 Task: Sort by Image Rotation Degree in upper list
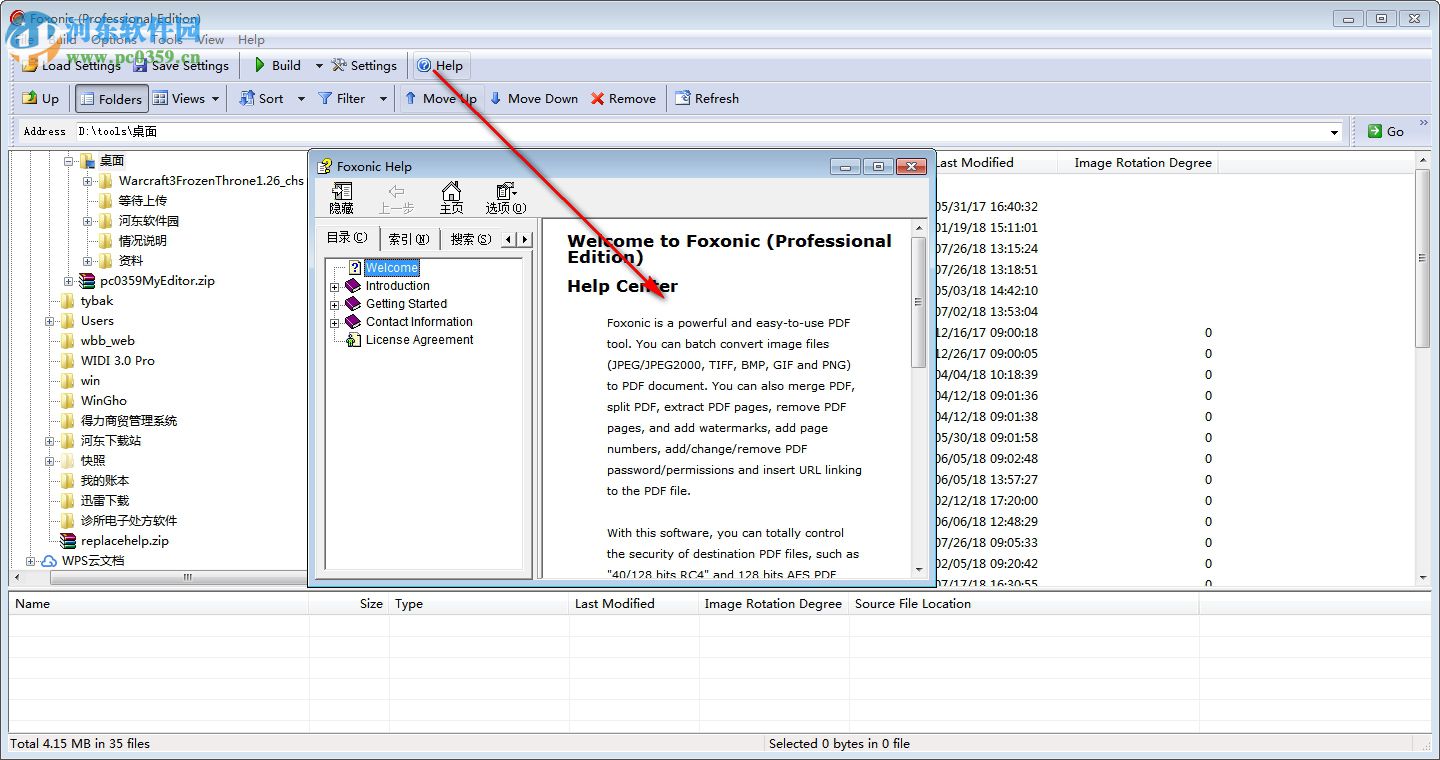1142,163
